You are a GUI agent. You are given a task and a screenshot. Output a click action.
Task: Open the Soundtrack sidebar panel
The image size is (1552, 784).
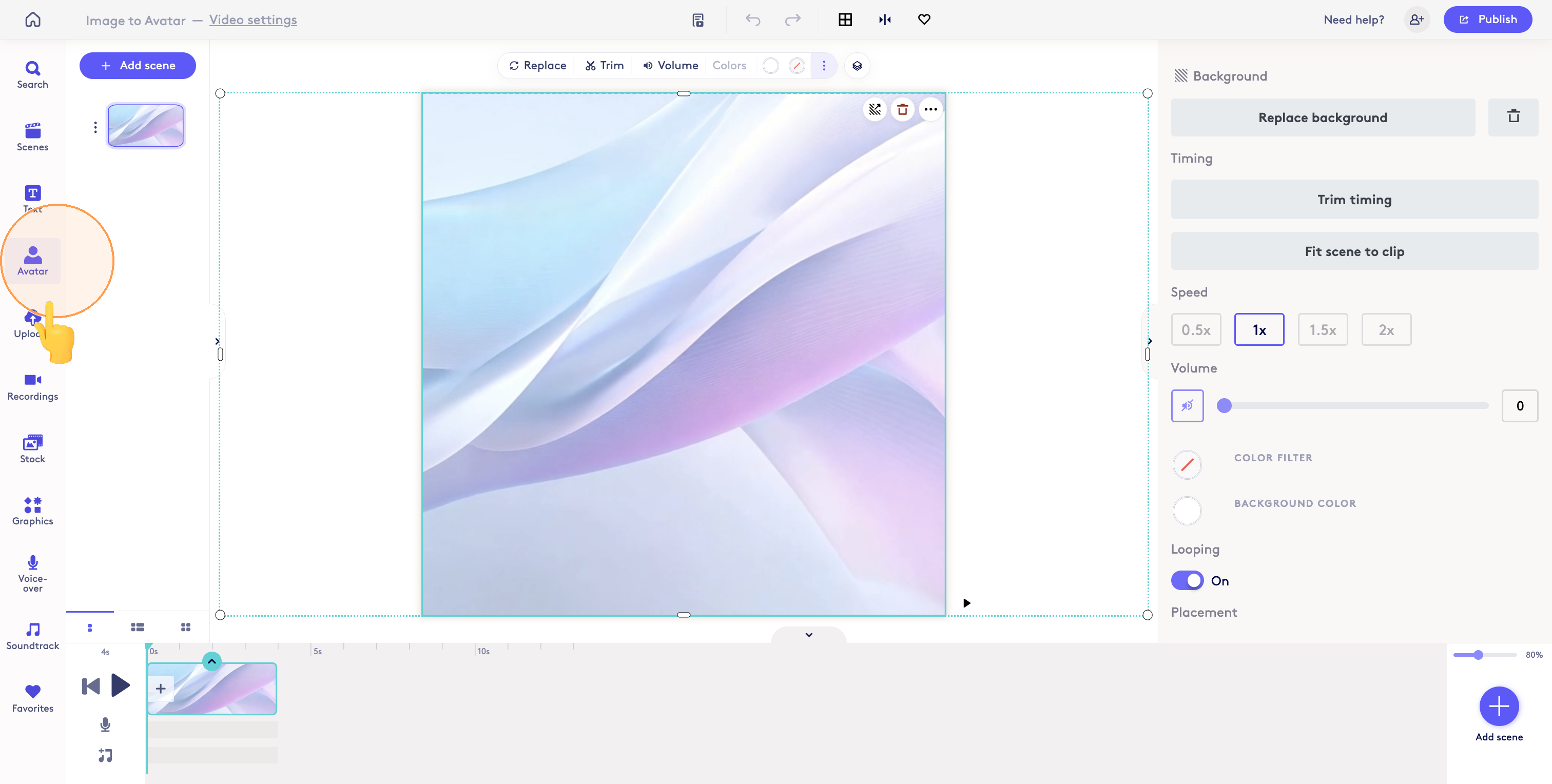click(x=32, y=636)
